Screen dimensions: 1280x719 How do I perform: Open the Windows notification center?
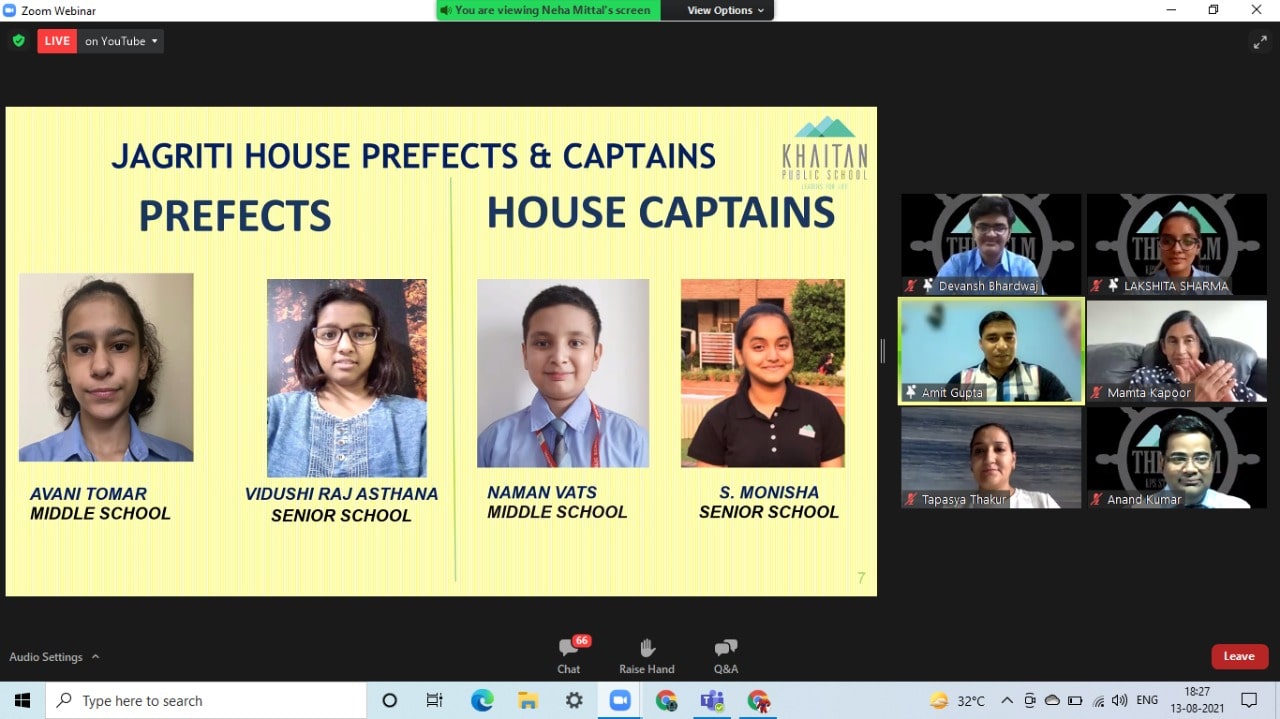point(1249,701)
